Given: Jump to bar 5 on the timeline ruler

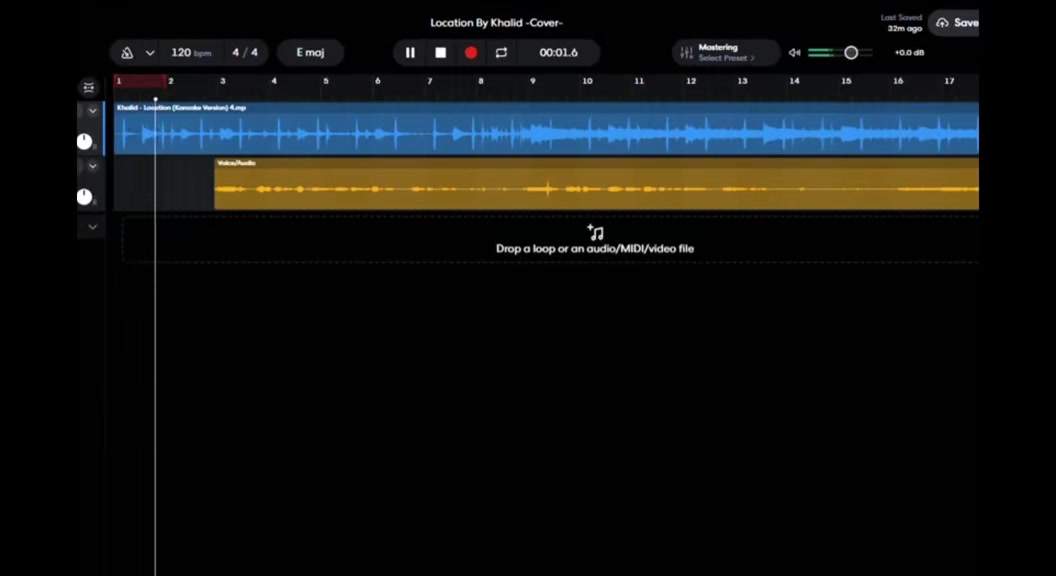Looking at the screenshot, I should (x=326, y=81).
